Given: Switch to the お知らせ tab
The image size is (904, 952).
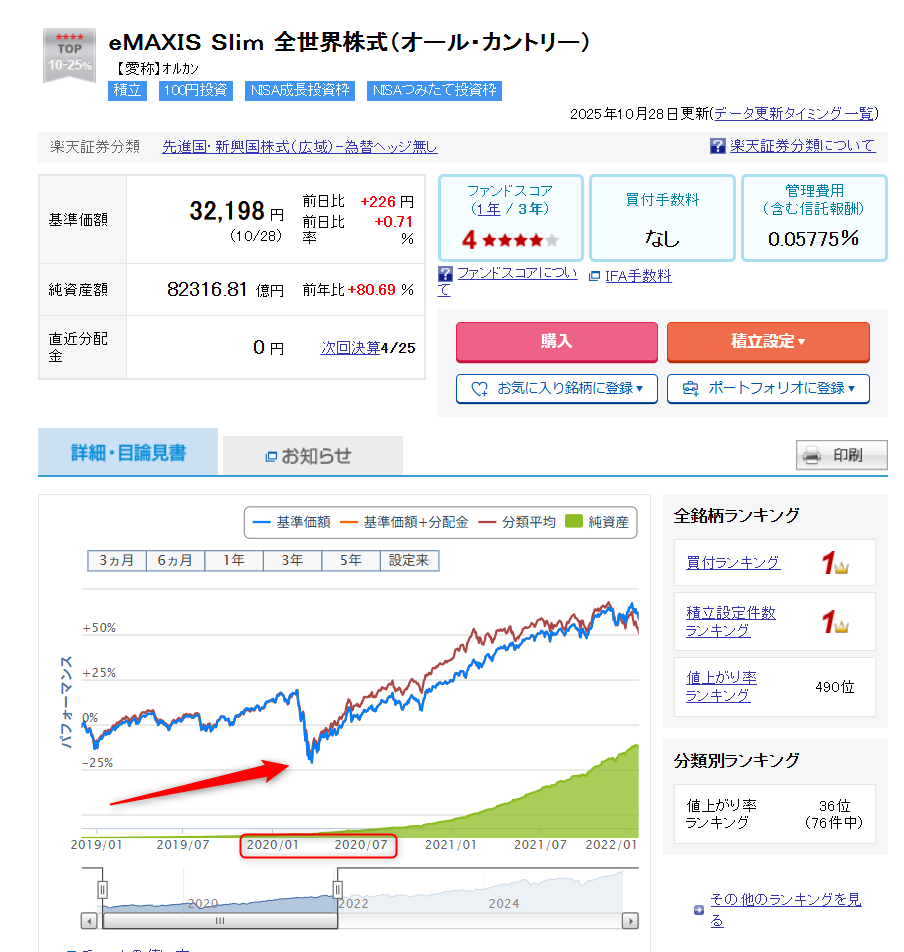Looking at the screenshot, I should coord(312,456).
